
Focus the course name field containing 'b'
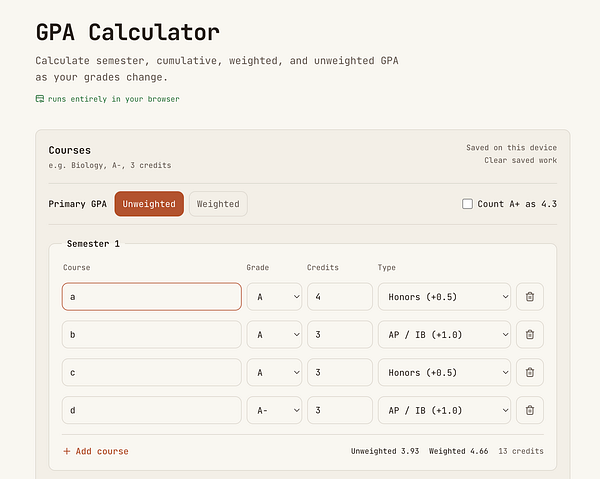(152, 334)
